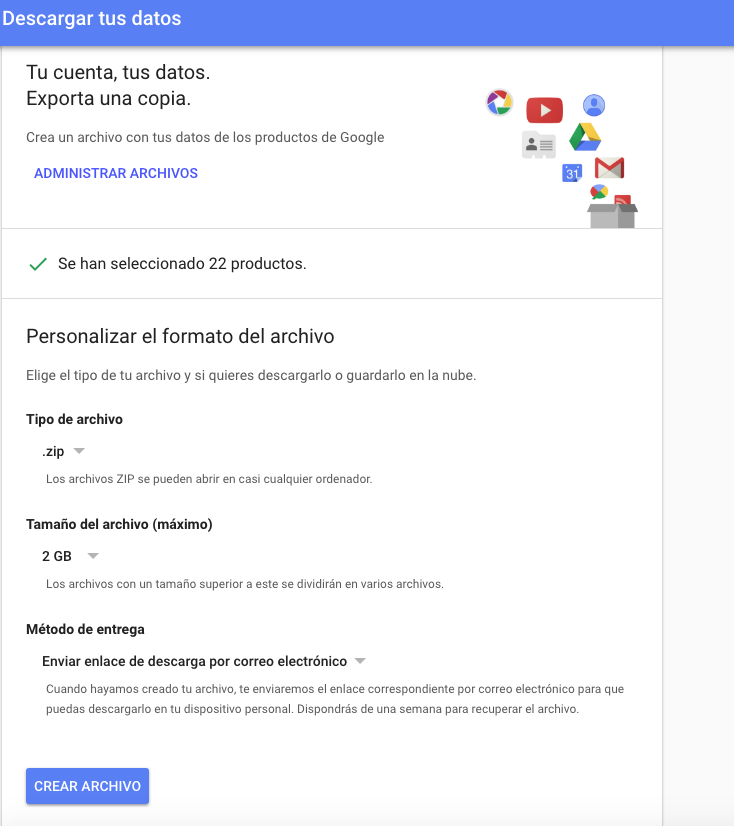Click the Google Drive triangle icon
Viewport: 734px width, 826px height.
(x=584, y=137)
